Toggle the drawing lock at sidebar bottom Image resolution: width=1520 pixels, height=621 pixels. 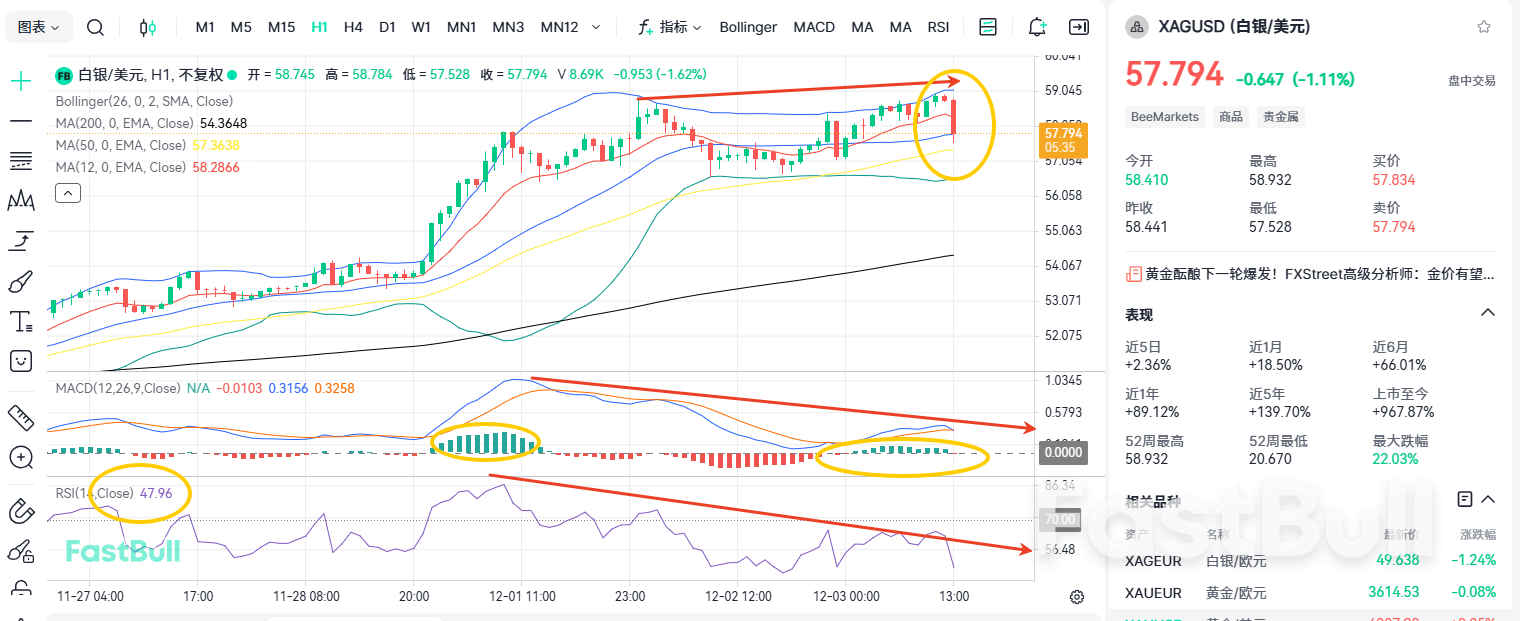(x=20, y=590)
